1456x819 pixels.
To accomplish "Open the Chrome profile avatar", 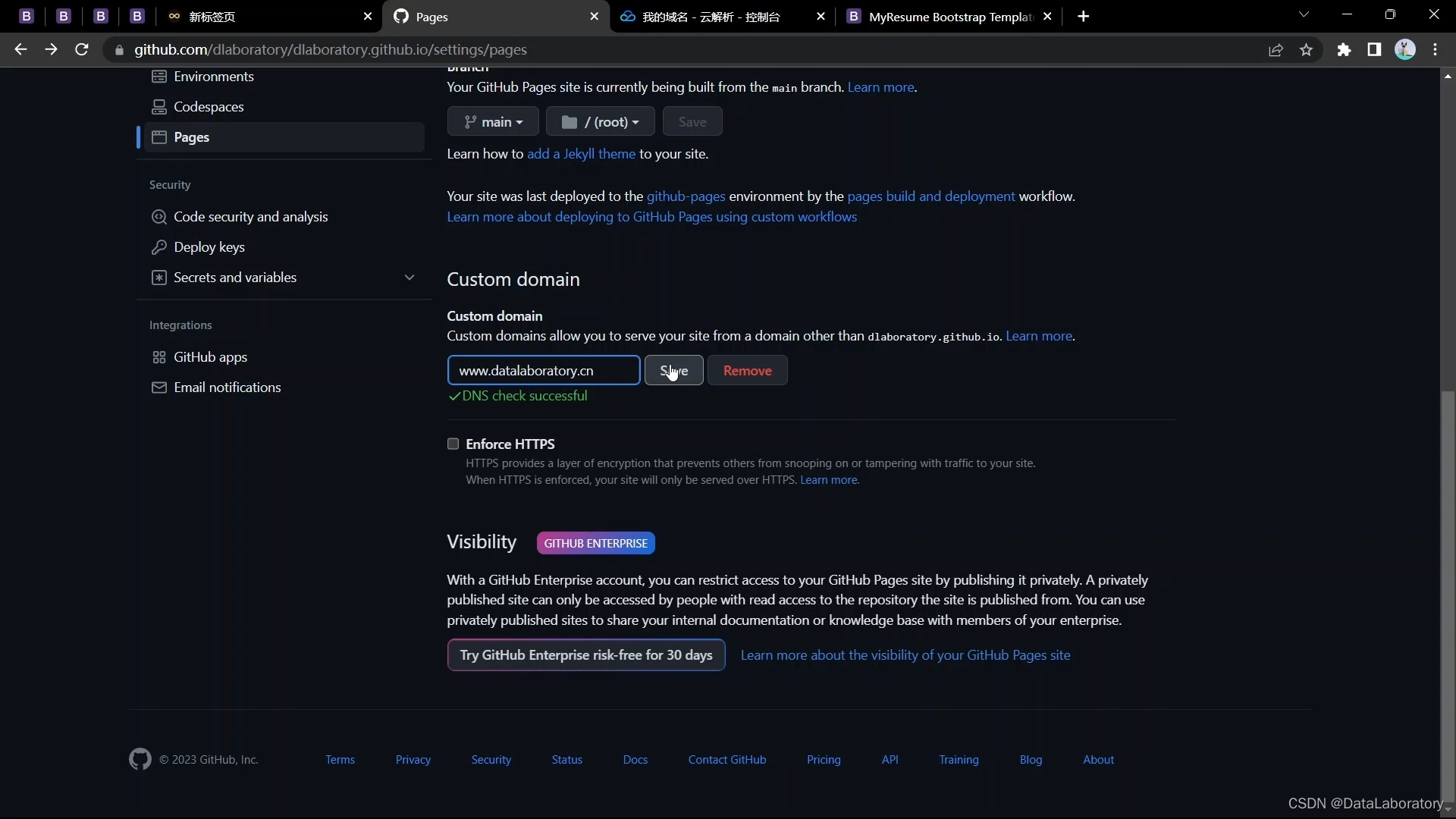I will 1405,50.
